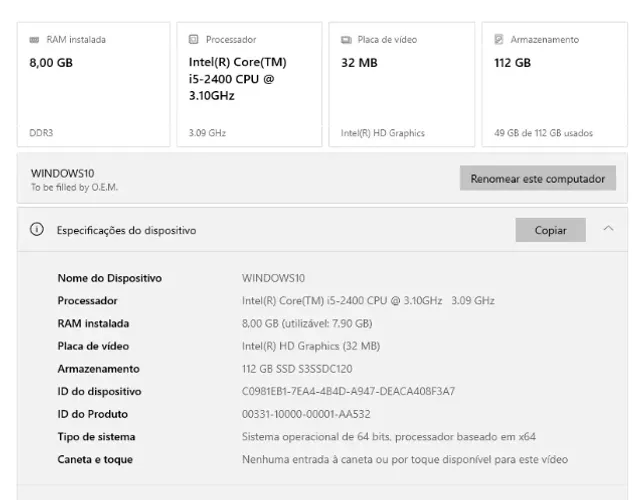Screen dimensions: 644x500
Task: Click RAM instalada card title
Action: (x=76, y=40)
